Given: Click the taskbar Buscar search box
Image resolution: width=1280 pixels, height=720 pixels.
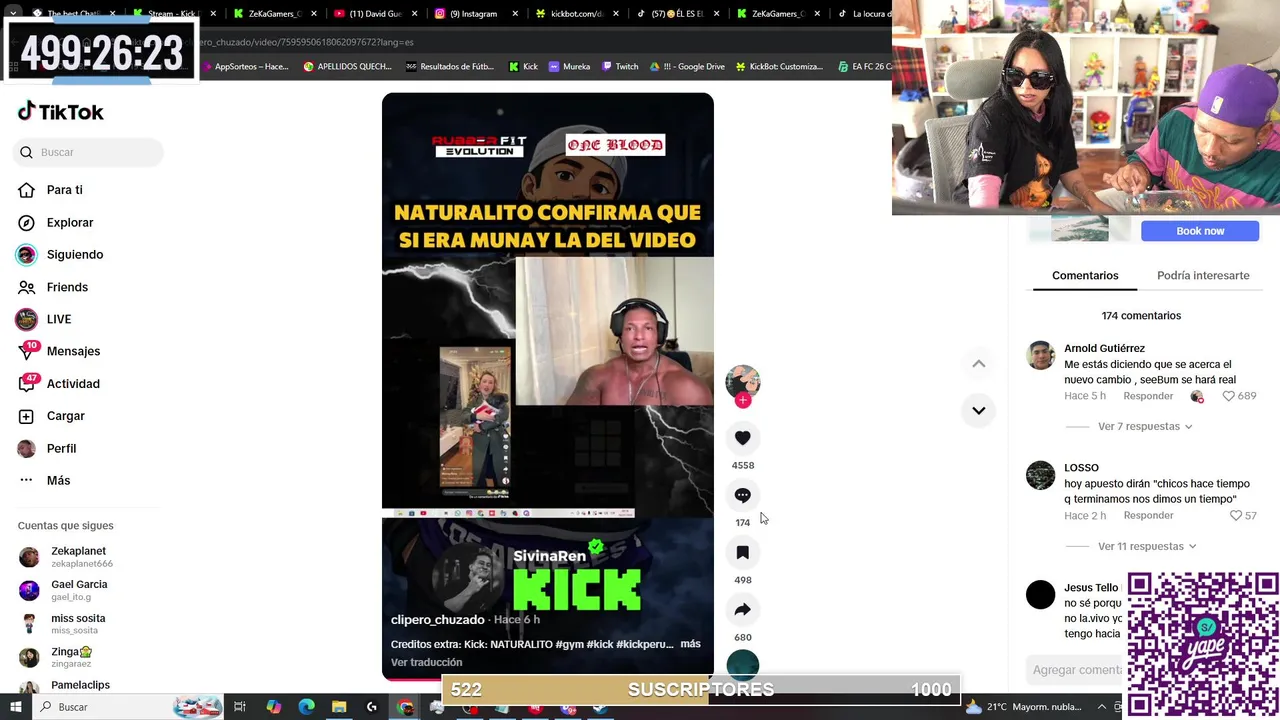Looking at the screenshot, I should tap(128, 707).
